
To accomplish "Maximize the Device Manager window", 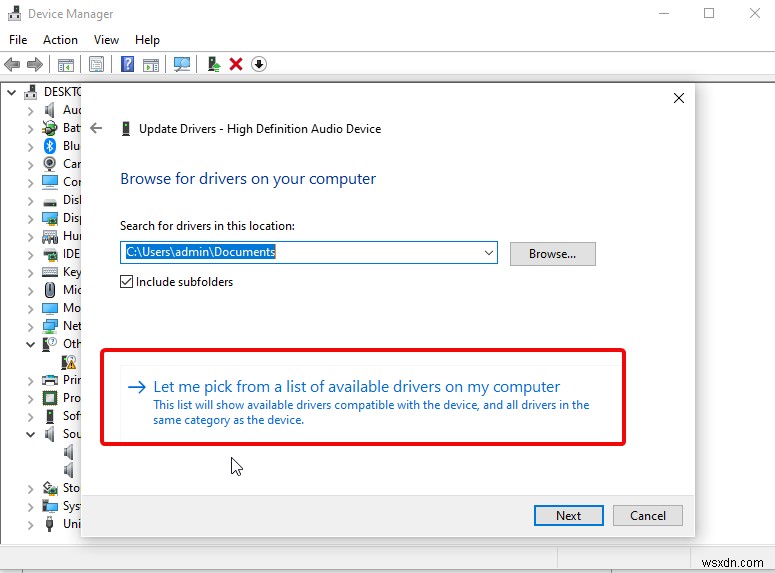I will point(709,13).
